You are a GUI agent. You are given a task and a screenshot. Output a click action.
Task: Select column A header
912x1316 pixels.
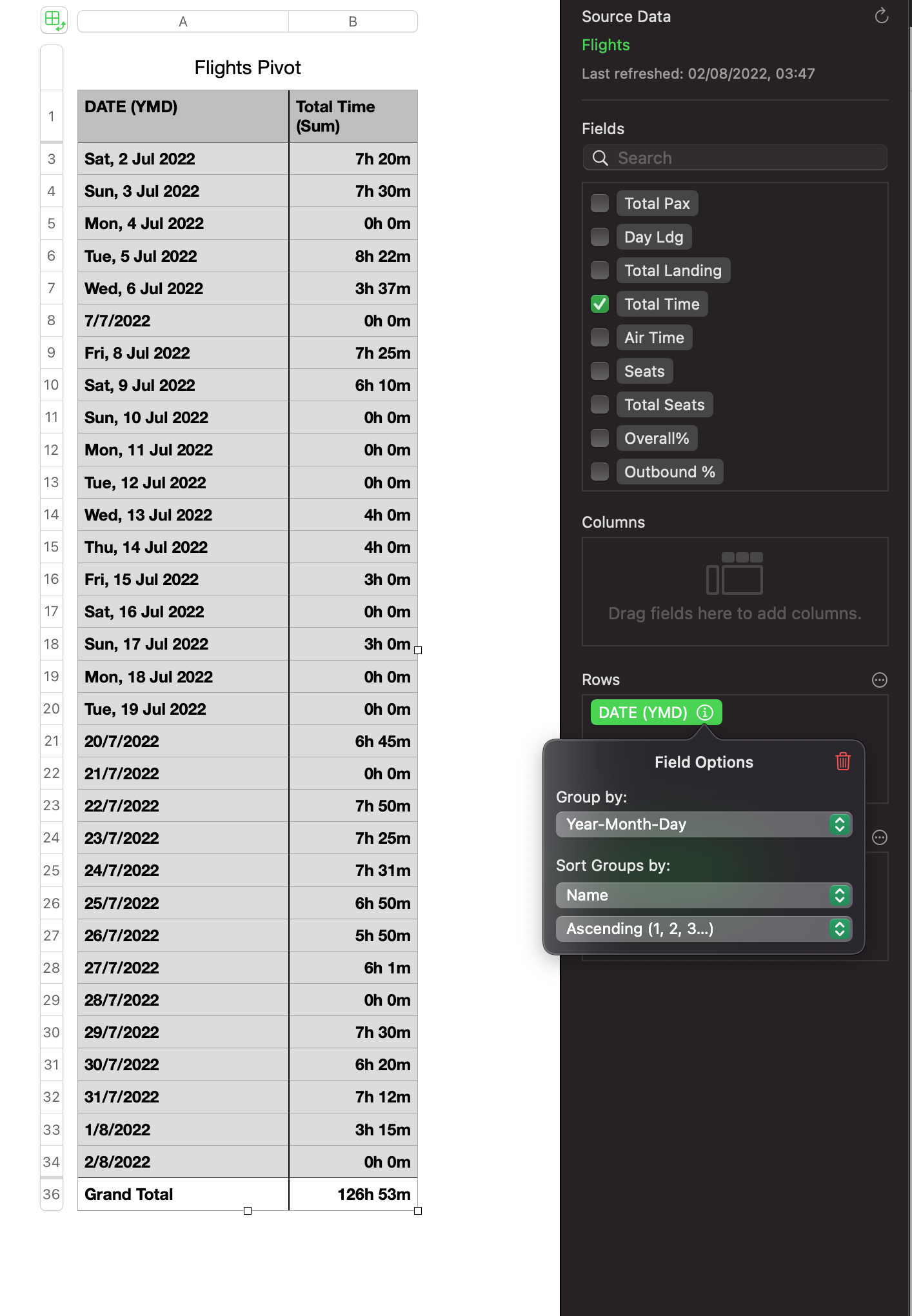(183, 22)
